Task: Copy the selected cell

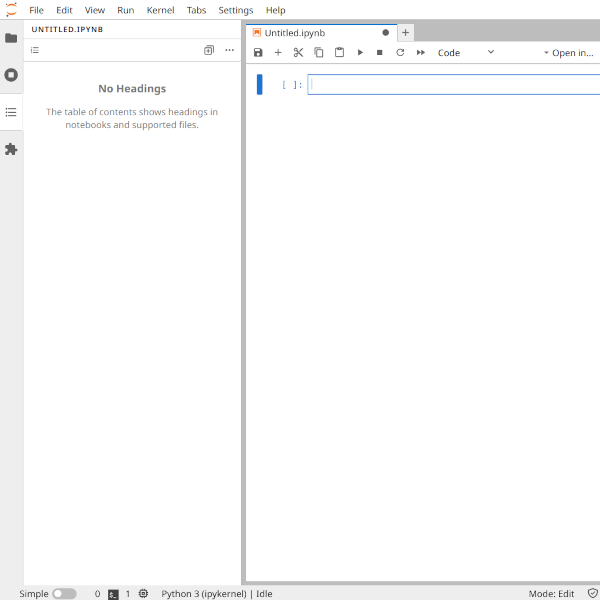Action: coord(319,52)
